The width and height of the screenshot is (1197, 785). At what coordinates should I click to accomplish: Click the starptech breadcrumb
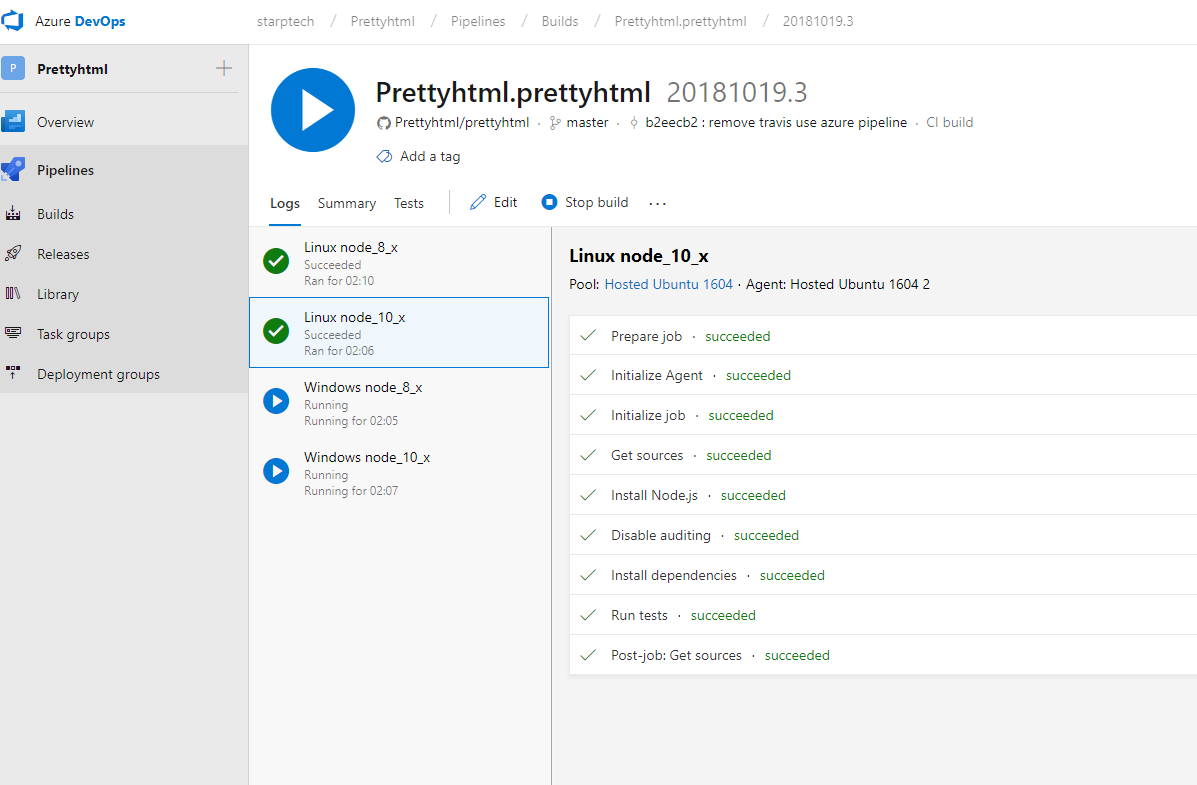(x=286, y=21)
